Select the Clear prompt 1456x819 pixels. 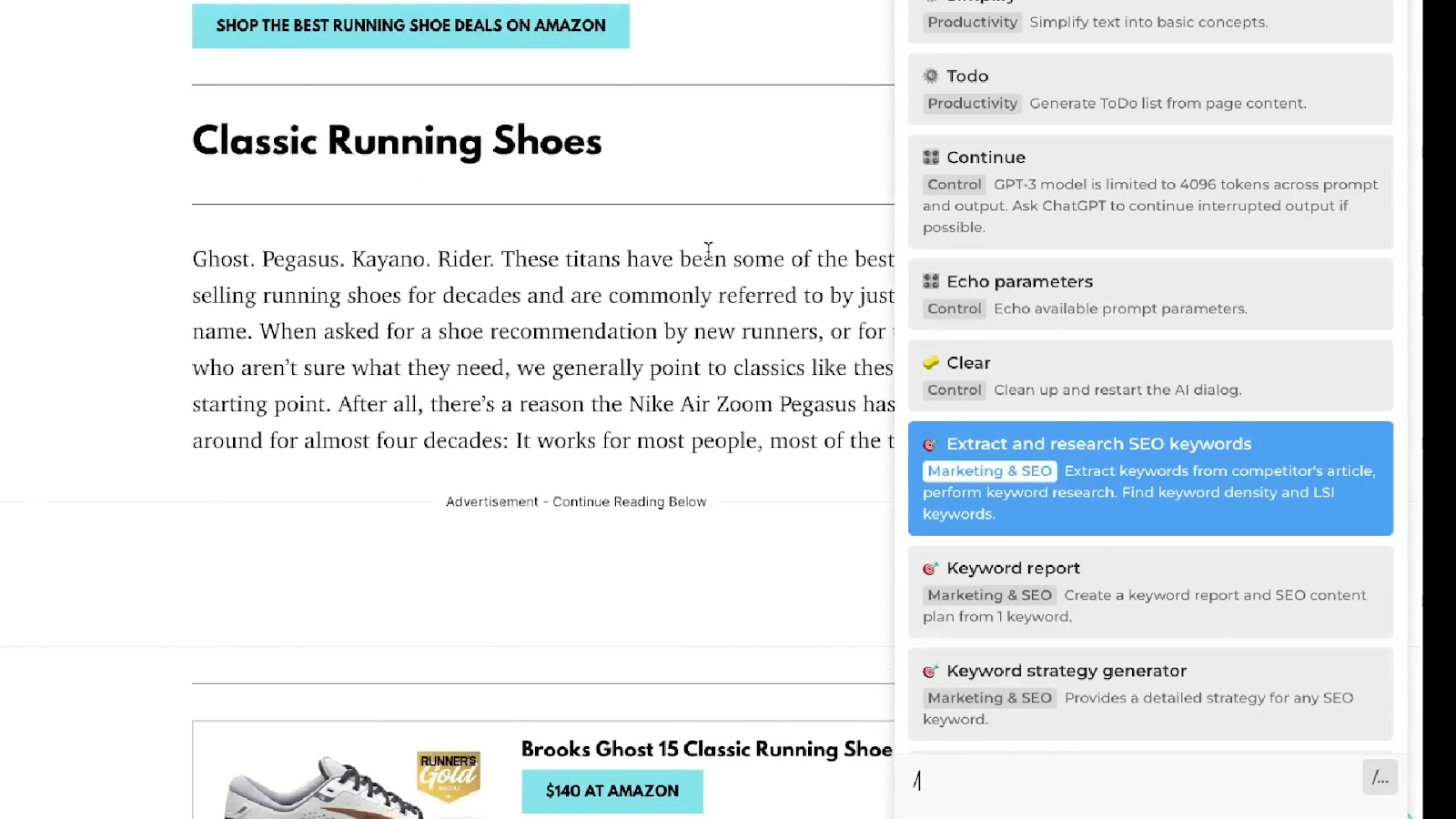point(1150,375)
